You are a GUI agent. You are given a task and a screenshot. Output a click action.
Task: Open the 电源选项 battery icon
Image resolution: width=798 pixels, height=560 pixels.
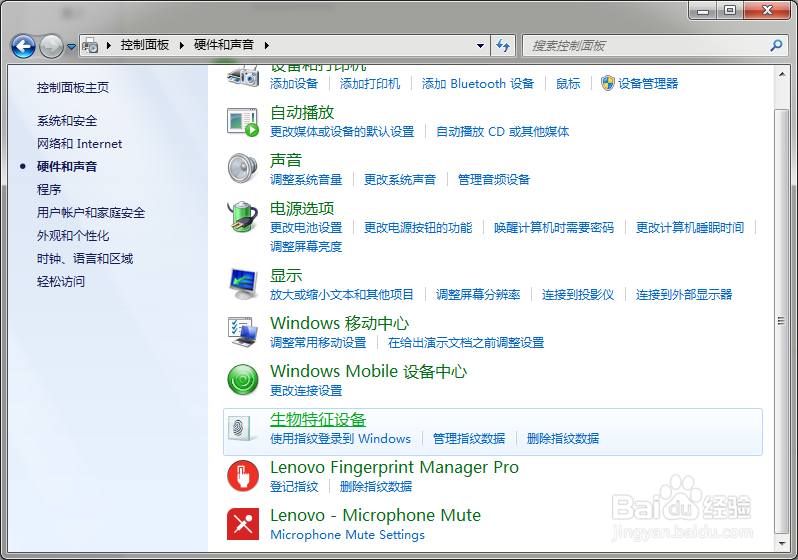(x=242, y=216)
